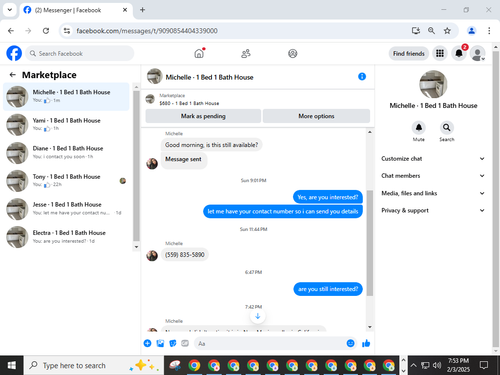Click the (559) 835-5890 message

pyautogui.click(x=185, y=255)
